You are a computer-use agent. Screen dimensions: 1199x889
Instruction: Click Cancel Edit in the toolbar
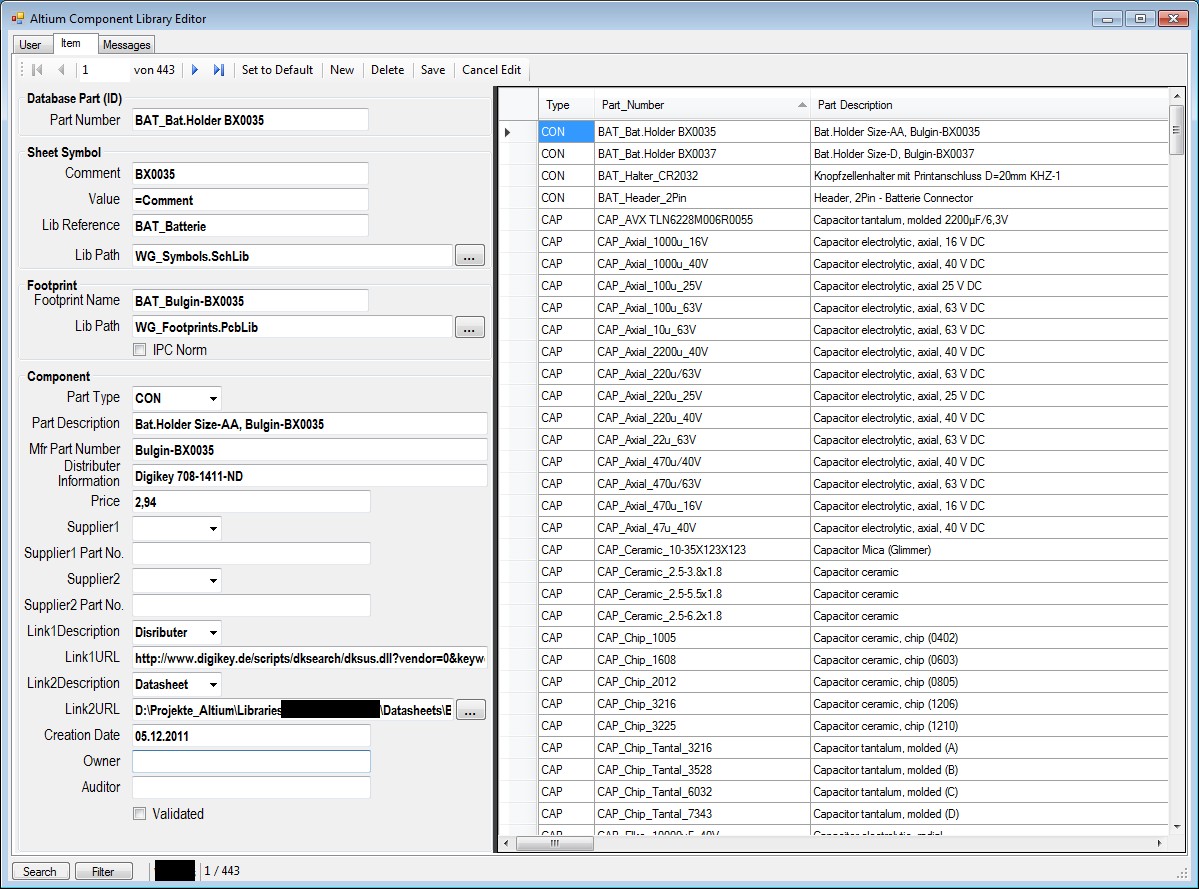pyautogui.click(x=491, y=70)
